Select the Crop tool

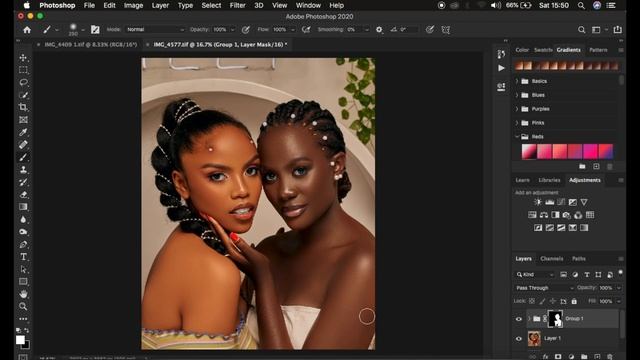tap(23, 107)
